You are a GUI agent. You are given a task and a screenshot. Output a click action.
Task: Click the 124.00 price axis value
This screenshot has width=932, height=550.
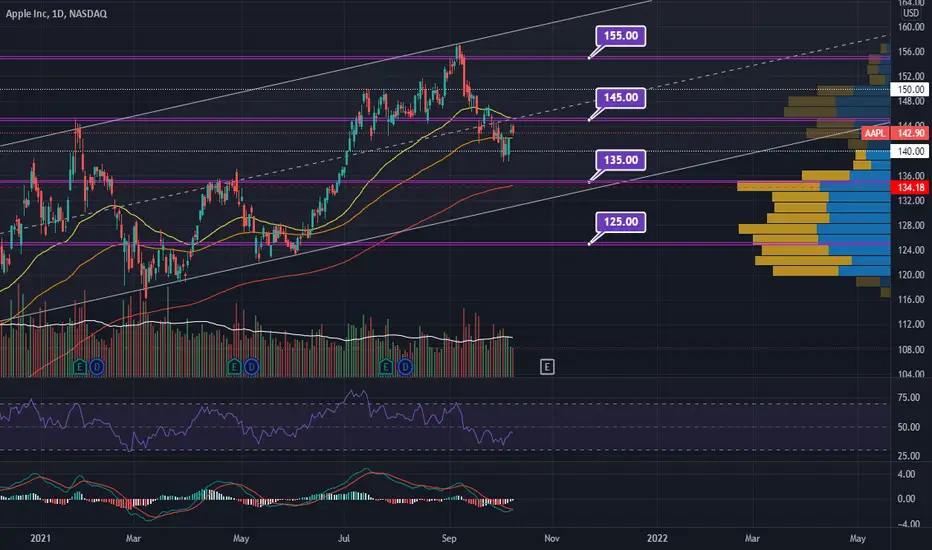click(911, 250)
